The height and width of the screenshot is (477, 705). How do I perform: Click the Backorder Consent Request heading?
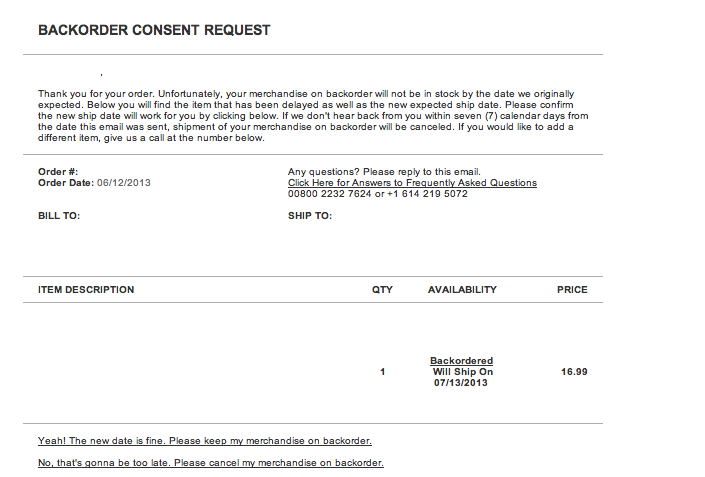pos(154,30)
